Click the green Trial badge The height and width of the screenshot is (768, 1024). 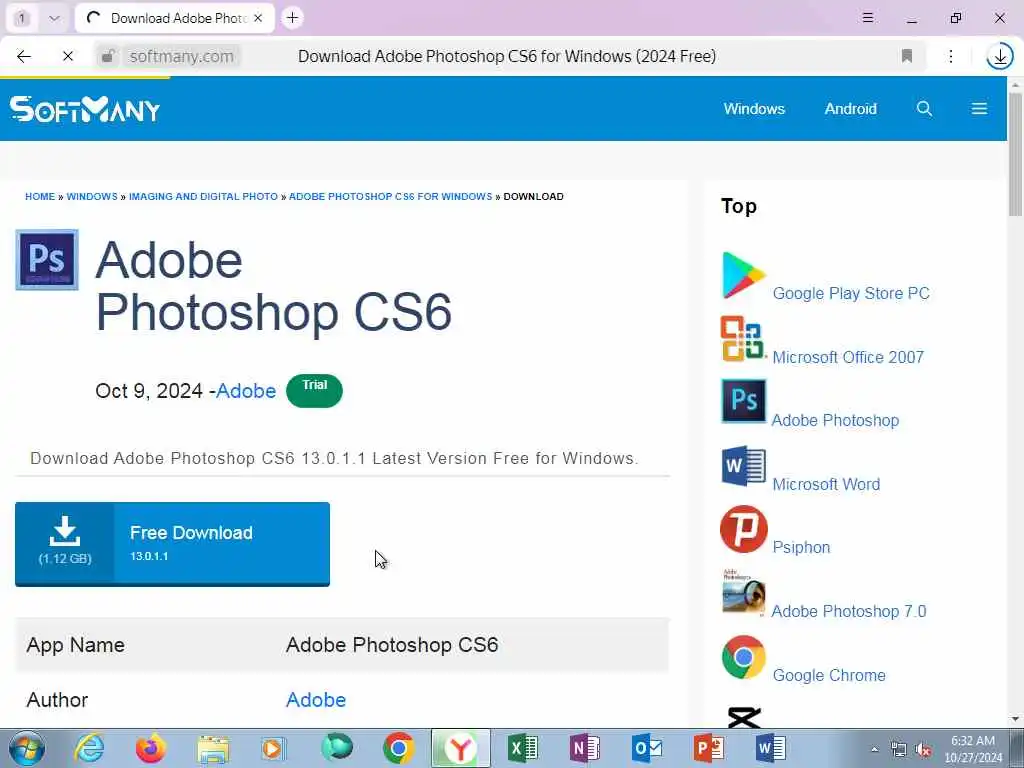[x=314, y=391]
